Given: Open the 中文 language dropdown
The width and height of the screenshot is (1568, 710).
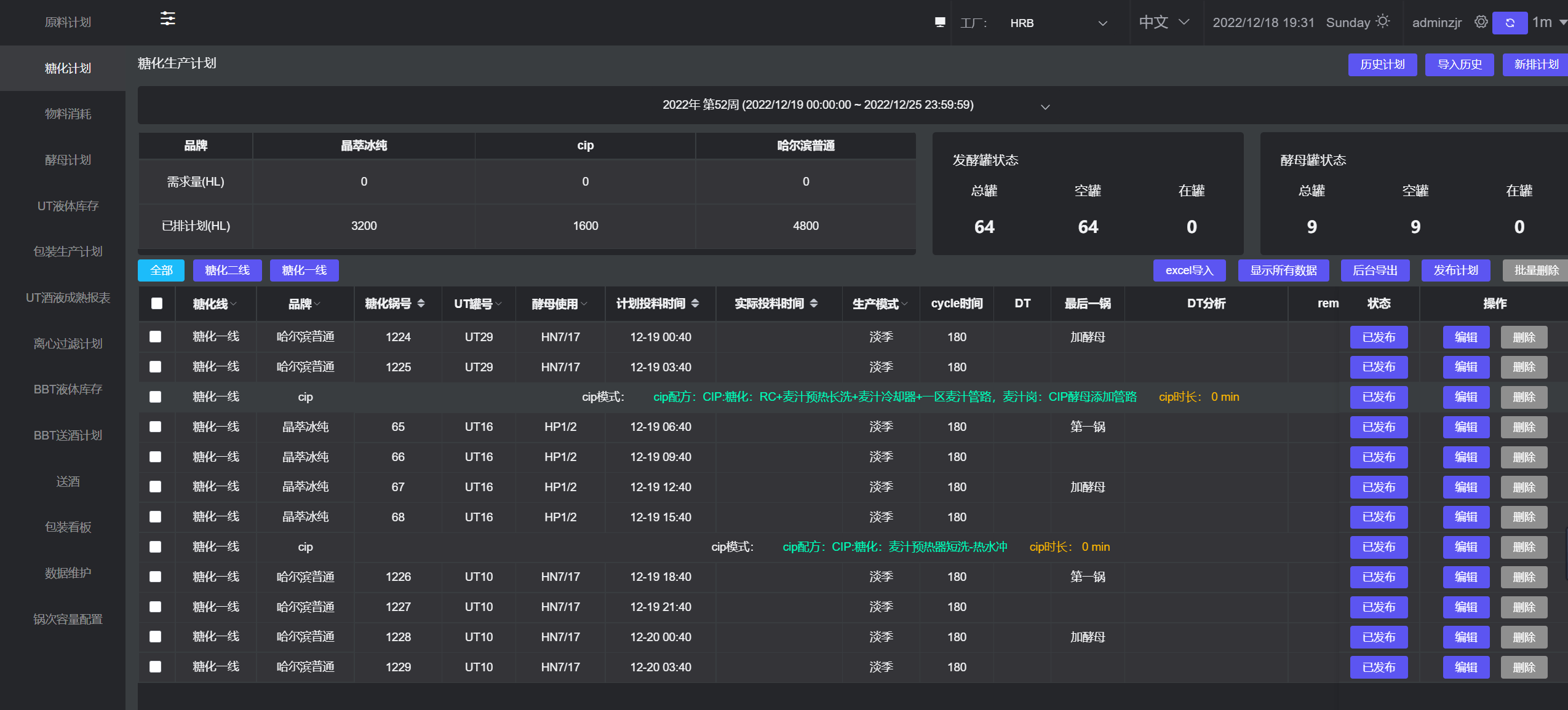Looking at the screenshot, I should [x=1164, y=23].
